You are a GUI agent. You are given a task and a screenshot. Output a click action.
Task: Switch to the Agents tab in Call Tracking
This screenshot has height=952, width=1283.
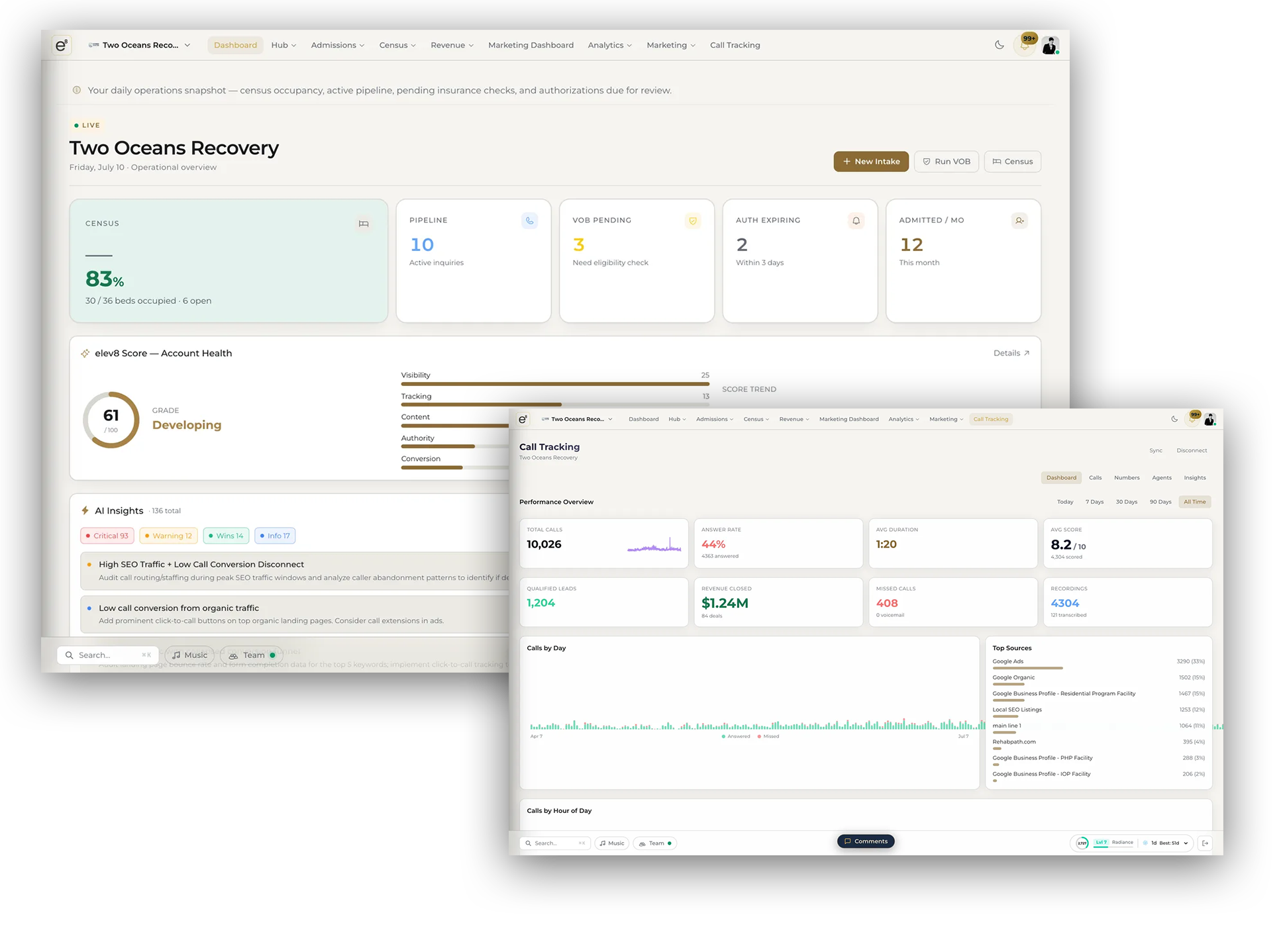coord(1162,477)
